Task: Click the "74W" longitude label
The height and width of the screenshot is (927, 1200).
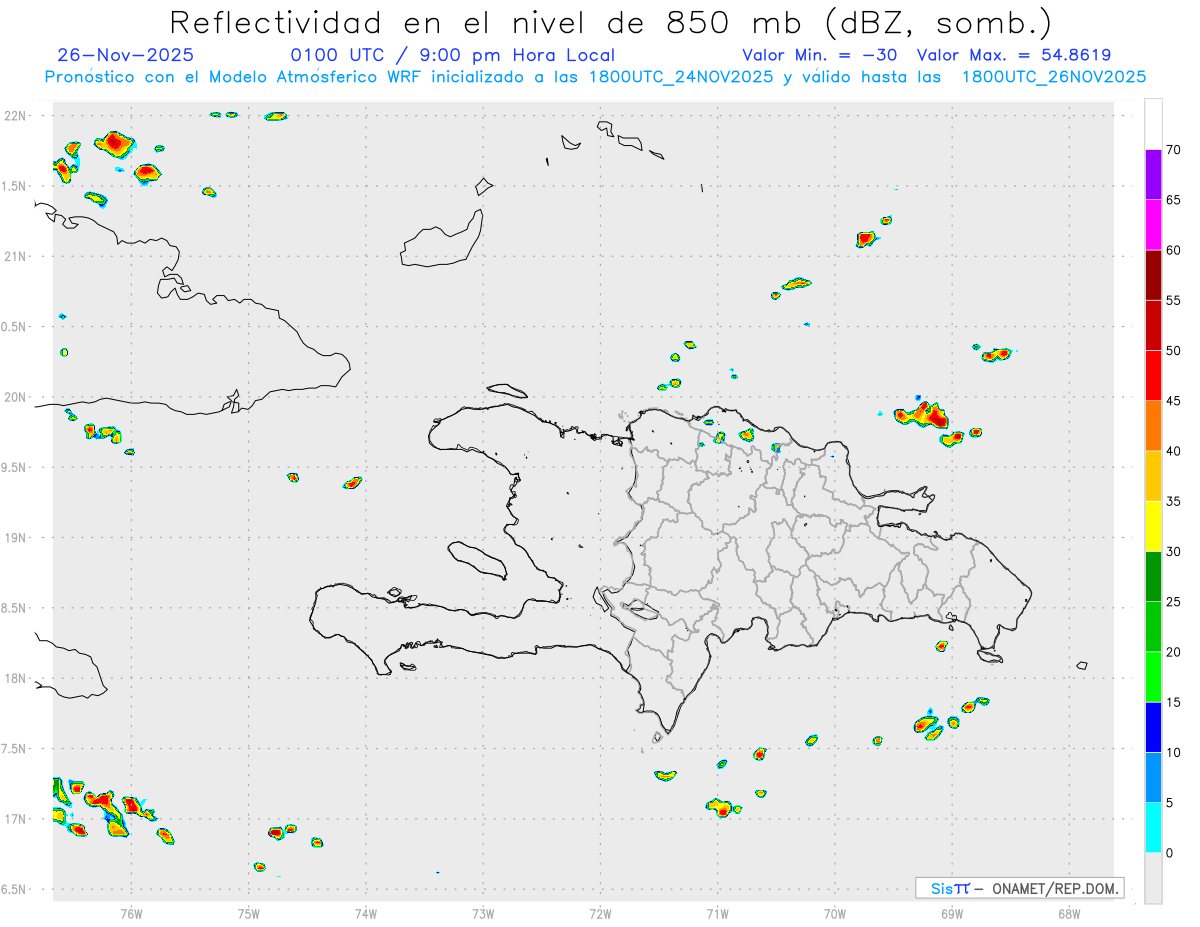Action: click(x=366, y=914)
